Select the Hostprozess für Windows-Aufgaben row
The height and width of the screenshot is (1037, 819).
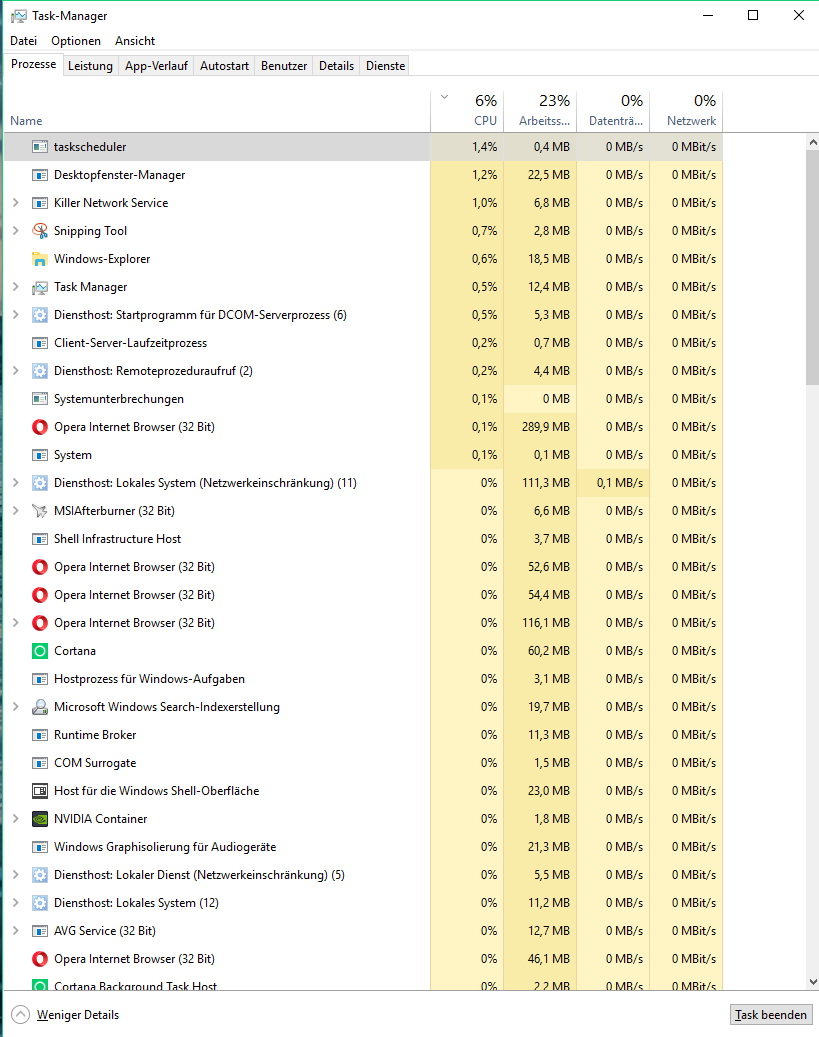point(363,679)
